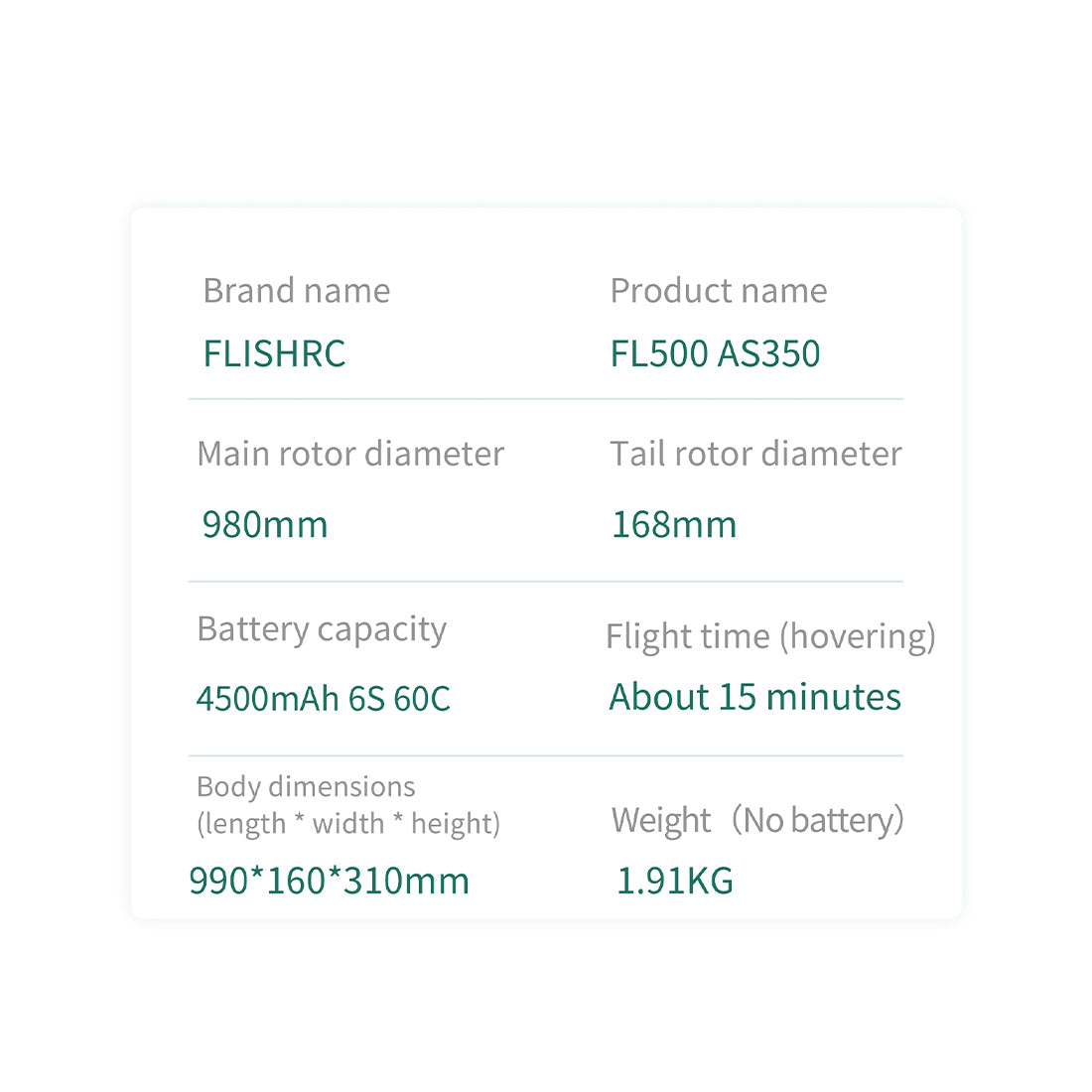Click the 'Main rotor diameter' label

(350, 454)
